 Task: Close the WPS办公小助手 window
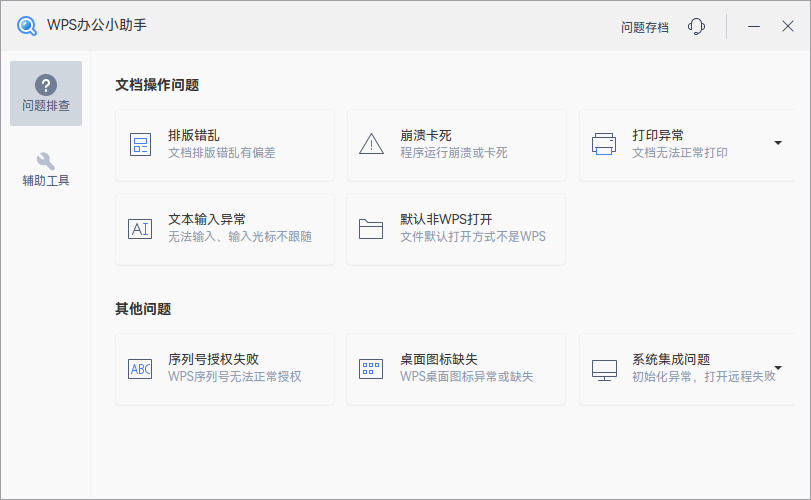pos(788,26)
